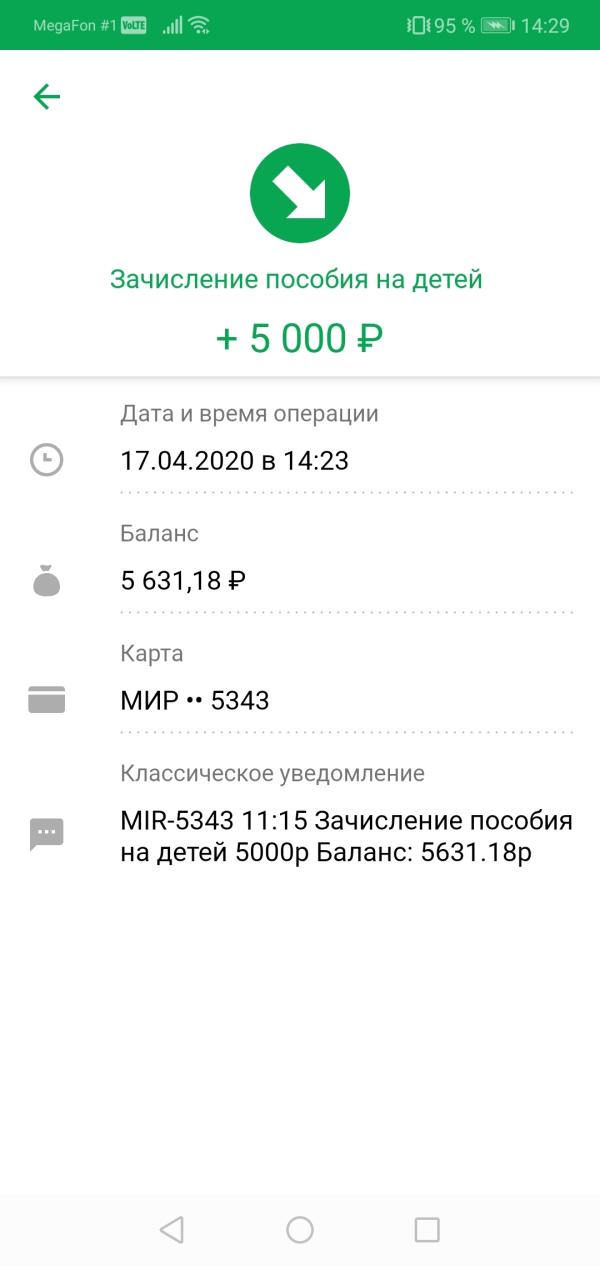
Task: Tap the Android home circle button
Action: (300, 1229)
